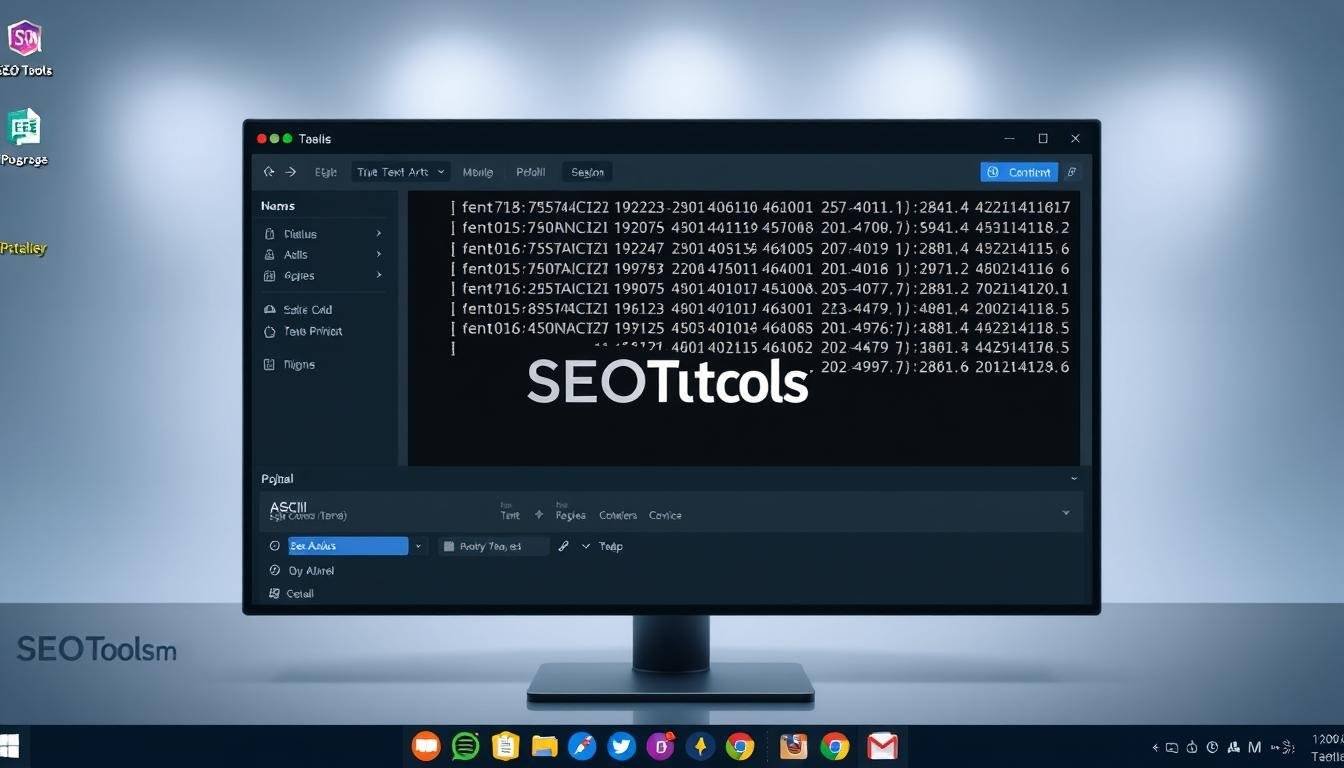
Task: Collapse the Portal panel with its chevron
Action: pyautogui.click(x=1073, y=478)
